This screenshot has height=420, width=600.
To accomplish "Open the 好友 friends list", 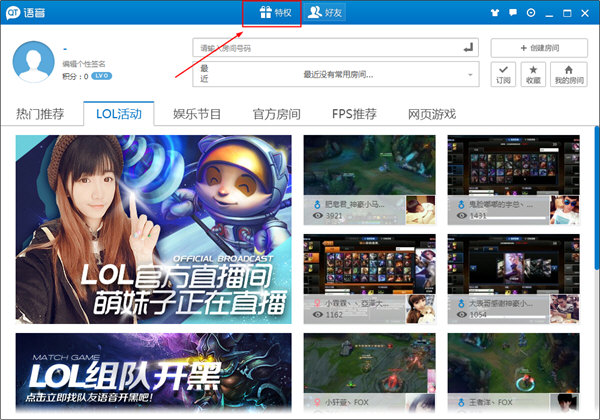I will pyautogui.click(x=327, y=13).
